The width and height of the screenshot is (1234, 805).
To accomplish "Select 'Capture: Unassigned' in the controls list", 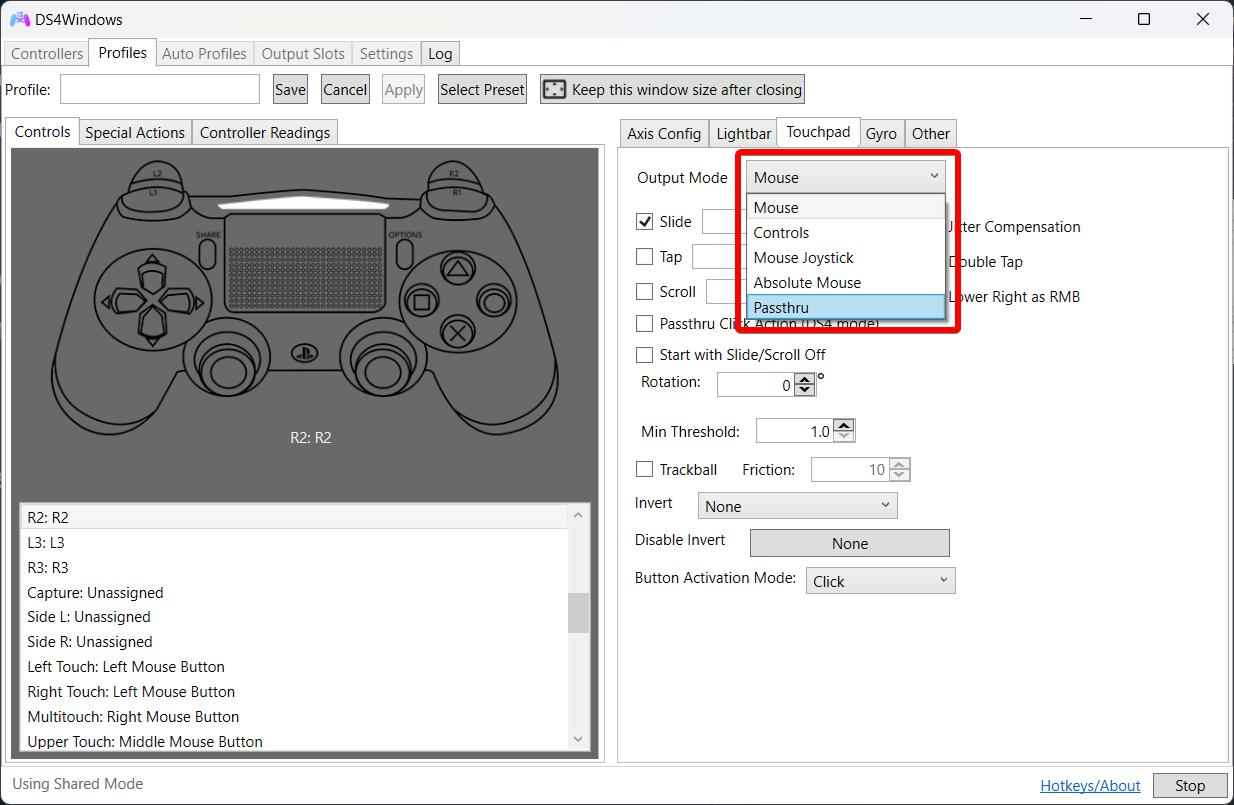I will tap(294, 592).
